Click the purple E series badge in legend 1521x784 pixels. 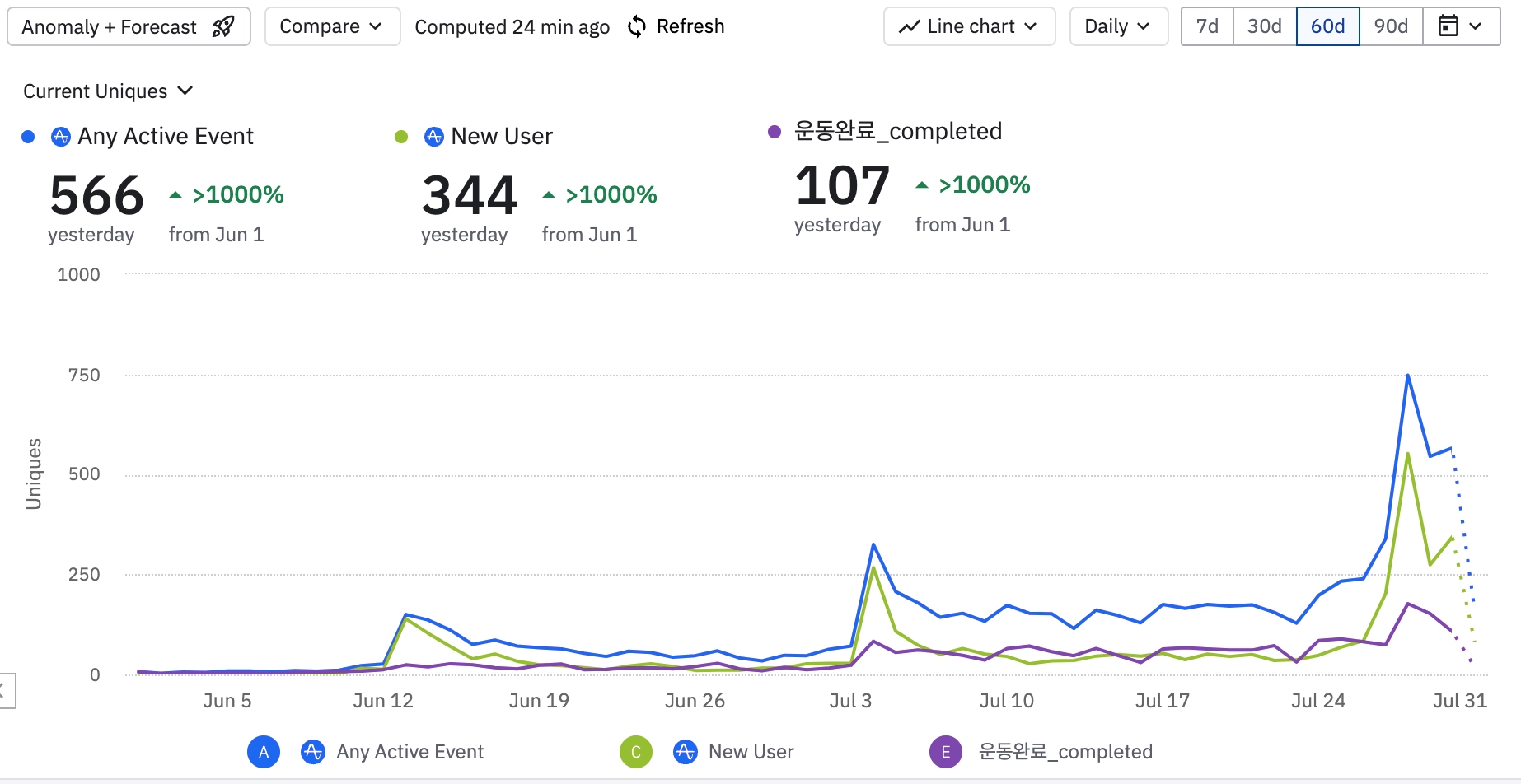[946, 752]
